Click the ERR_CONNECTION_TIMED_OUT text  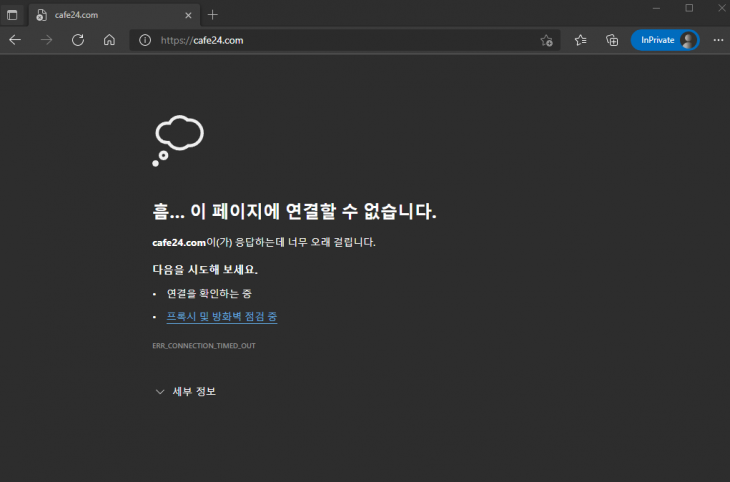[x=204, y=346]
